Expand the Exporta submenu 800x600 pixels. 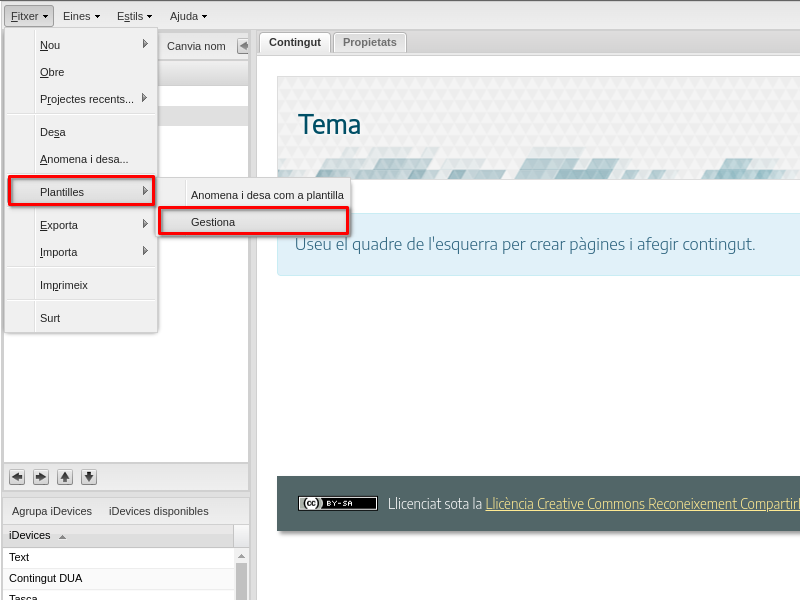145,225
